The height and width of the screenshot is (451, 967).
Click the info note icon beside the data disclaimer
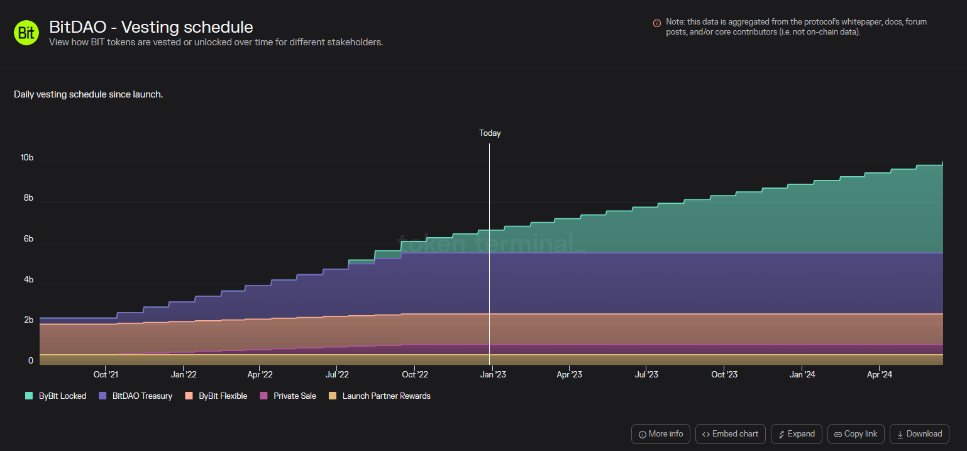click(657, 23)
